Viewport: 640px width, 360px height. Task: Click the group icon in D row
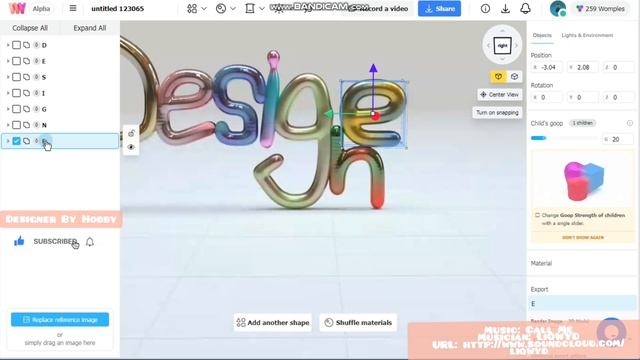(27, 45)
